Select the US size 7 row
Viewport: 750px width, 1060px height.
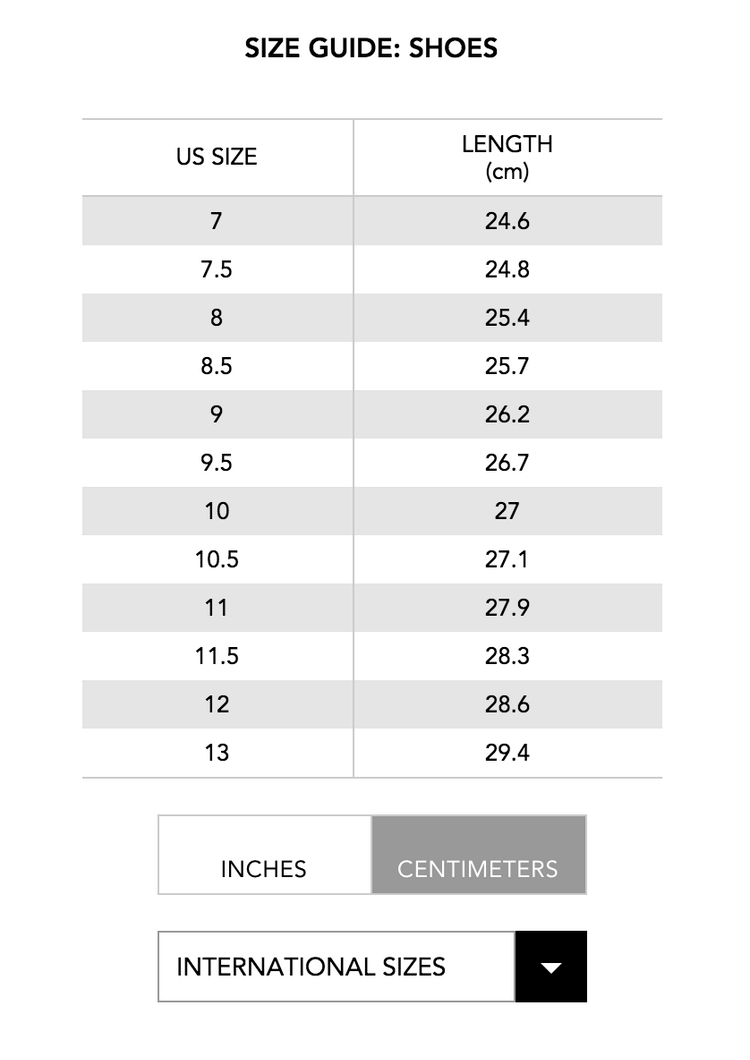click(x=372, y=221)
